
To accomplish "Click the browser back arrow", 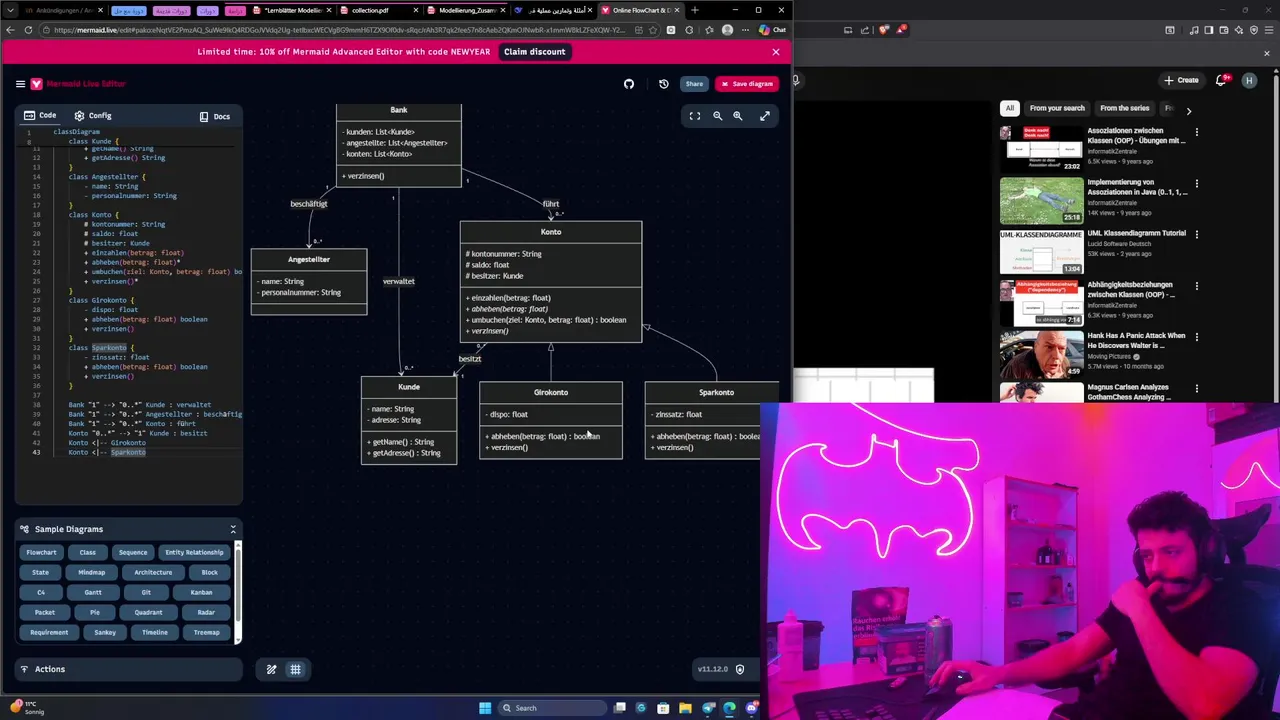I will (x=12, y=30).
